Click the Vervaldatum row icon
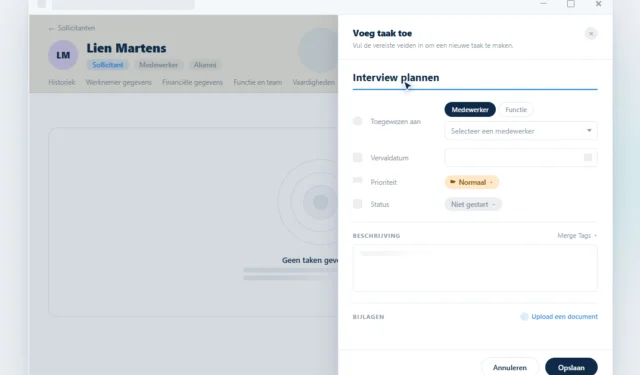640x375 pixels. click(x=358, y=158)
